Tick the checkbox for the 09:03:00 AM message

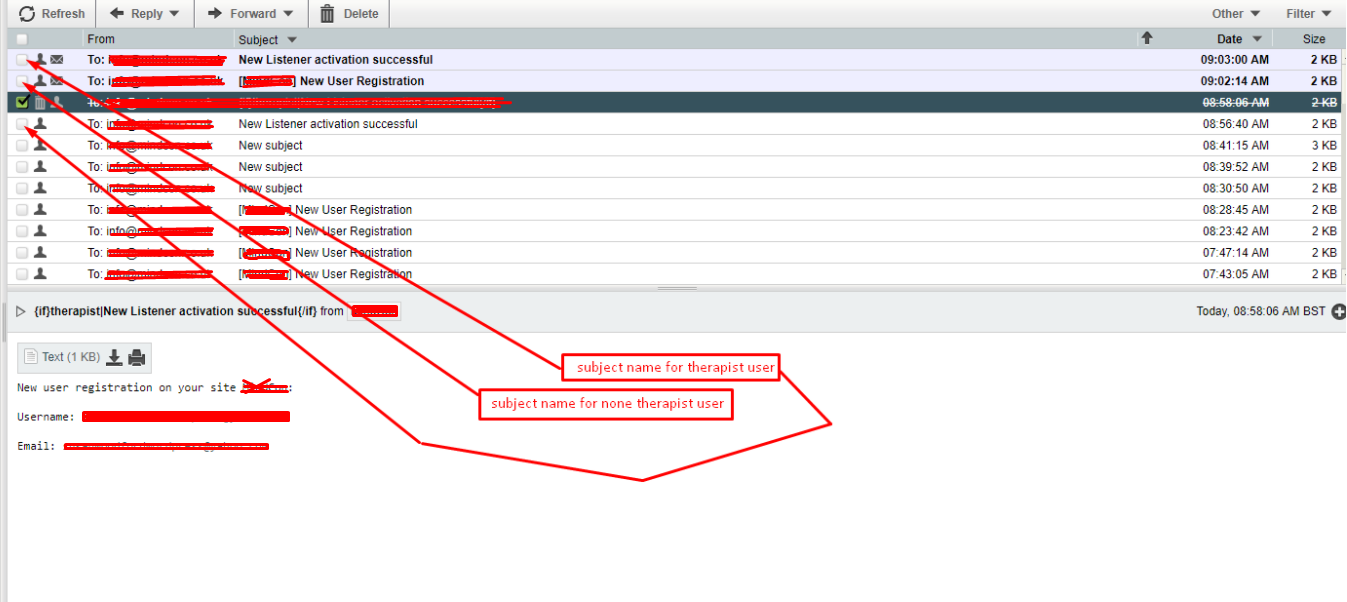(22, 60)
